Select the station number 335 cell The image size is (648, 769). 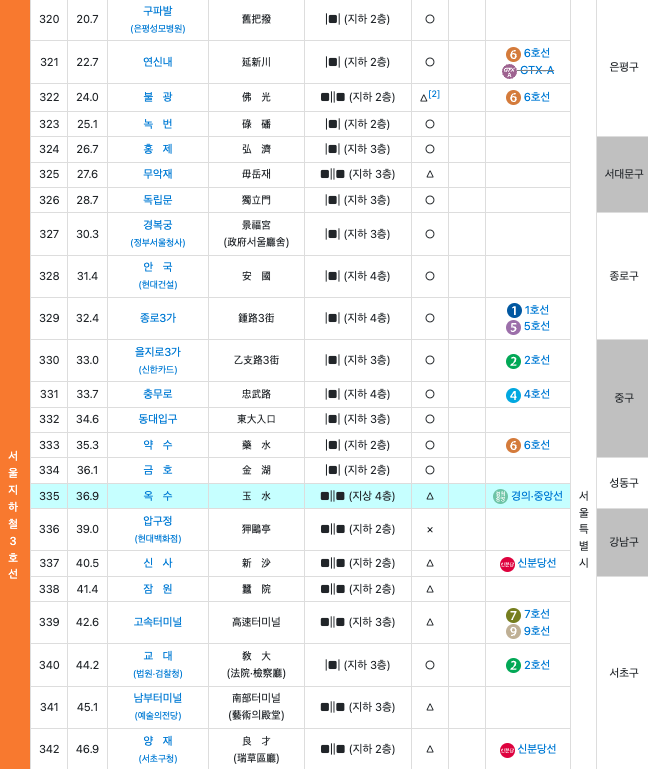[x=49, y=496]
